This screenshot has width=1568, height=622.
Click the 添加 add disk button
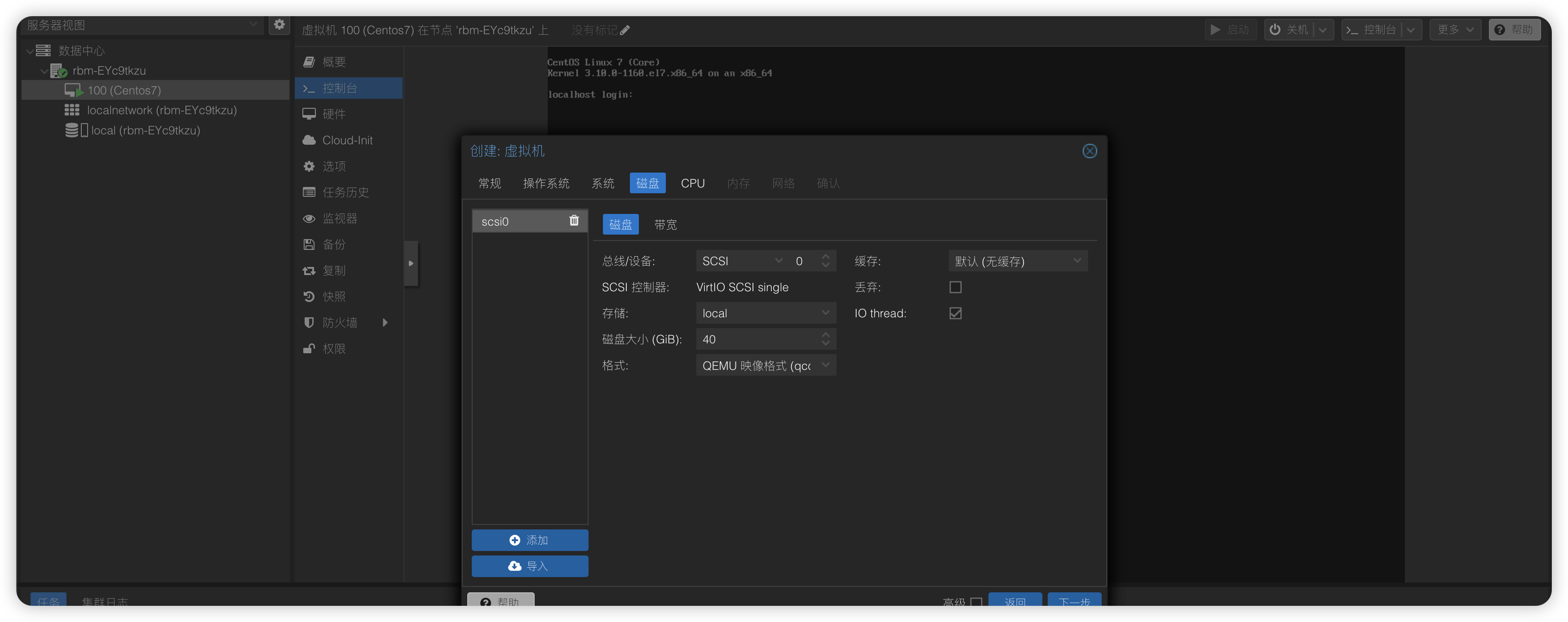529,541
